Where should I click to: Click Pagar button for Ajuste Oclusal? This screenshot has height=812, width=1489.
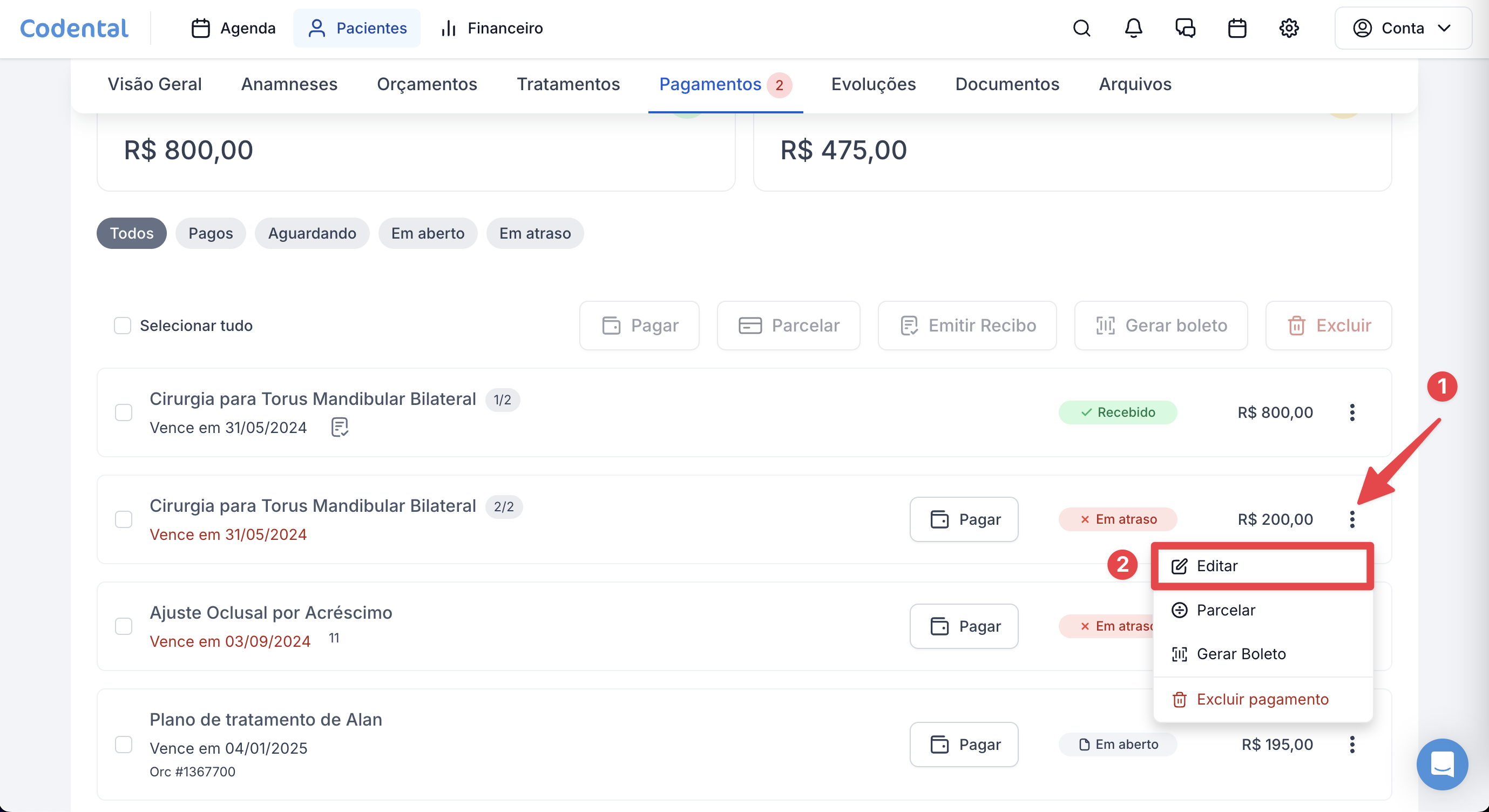(x=964, y=626)
